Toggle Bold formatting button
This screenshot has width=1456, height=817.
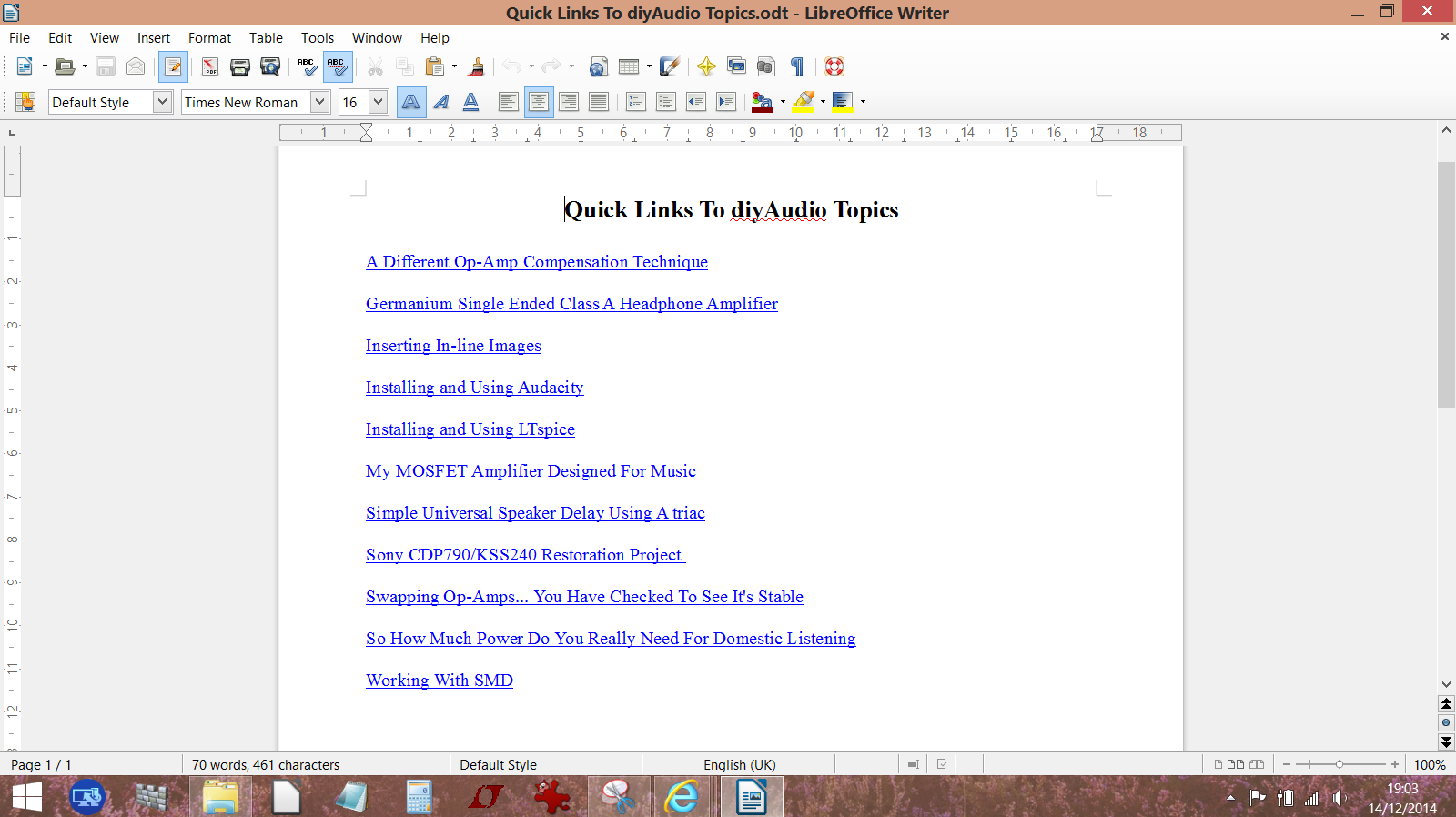point(411,102)
